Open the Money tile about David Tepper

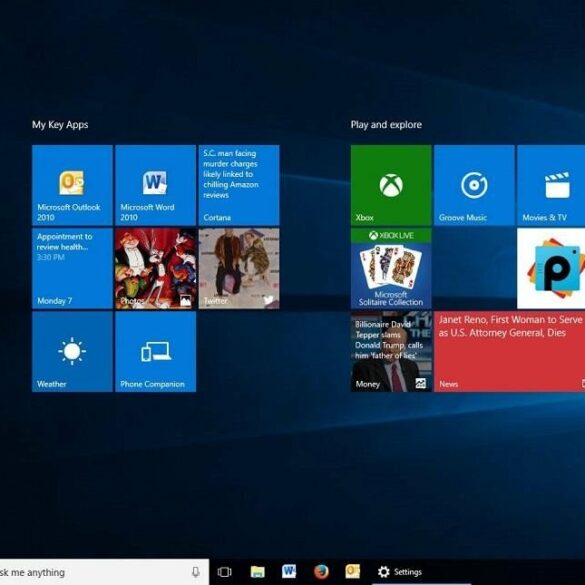coord(391,352)
